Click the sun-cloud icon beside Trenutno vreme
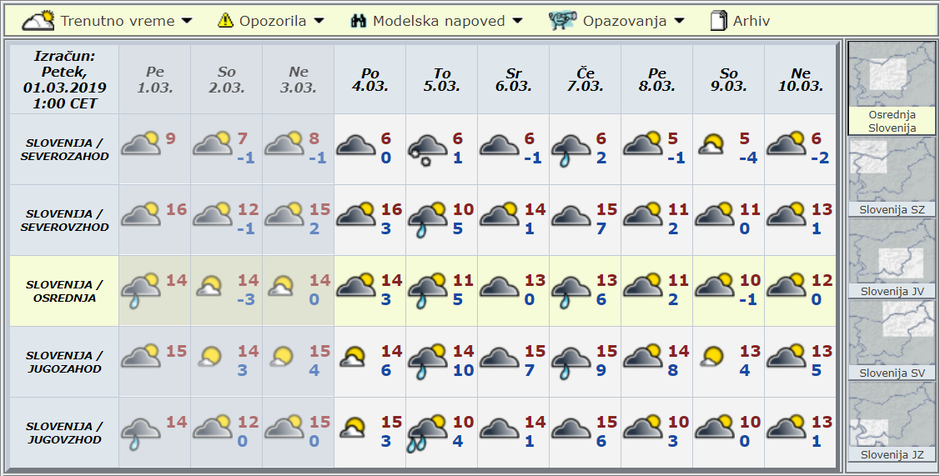Screen dimensions: 940x476 pos(38,20)
